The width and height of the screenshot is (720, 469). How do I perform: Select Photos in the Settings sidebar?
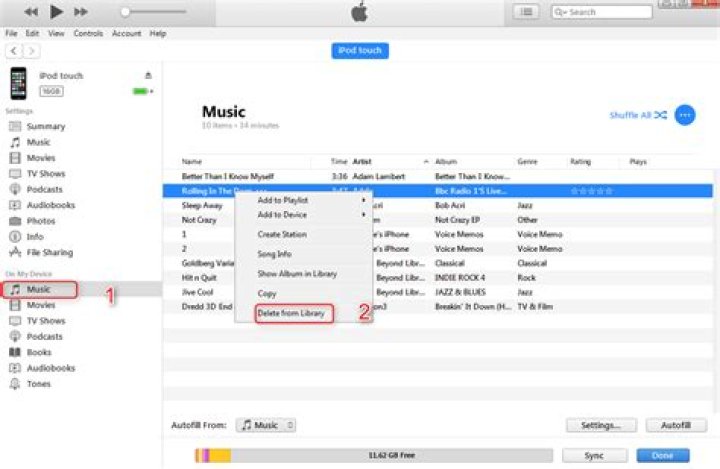pyautogui.click(x=41, y=221)
